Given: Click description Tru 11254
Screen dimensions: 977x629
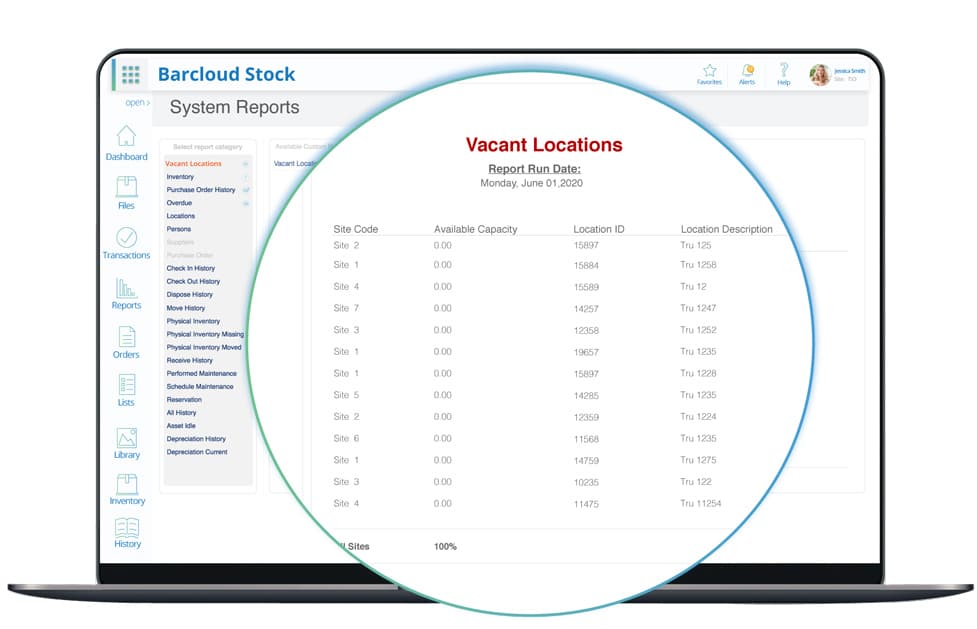Looking at the screenshot, I should pyautogui.click(x=701, y=503).
